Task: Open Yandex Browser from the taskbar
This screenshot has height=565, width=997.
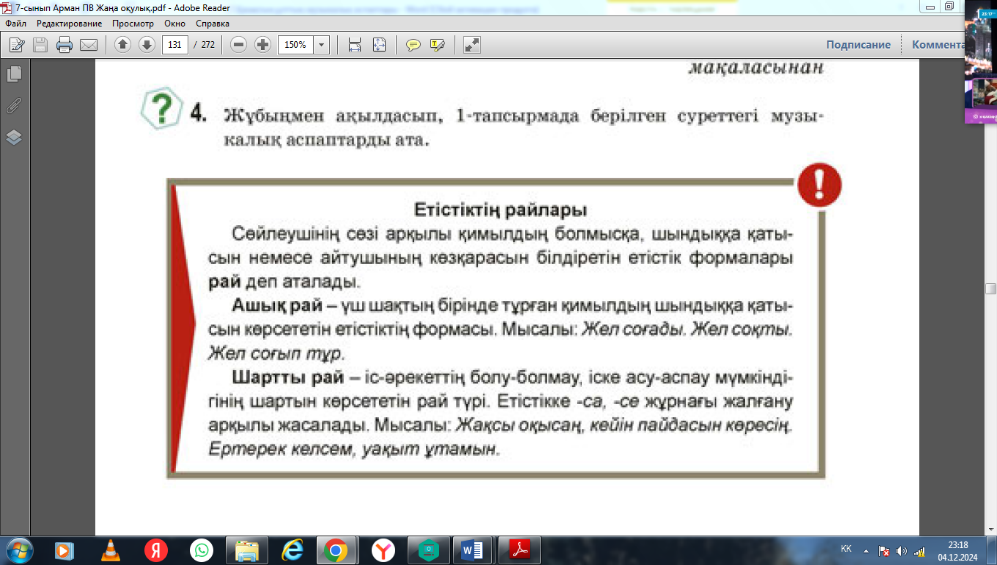Action: tap(383, 550)
